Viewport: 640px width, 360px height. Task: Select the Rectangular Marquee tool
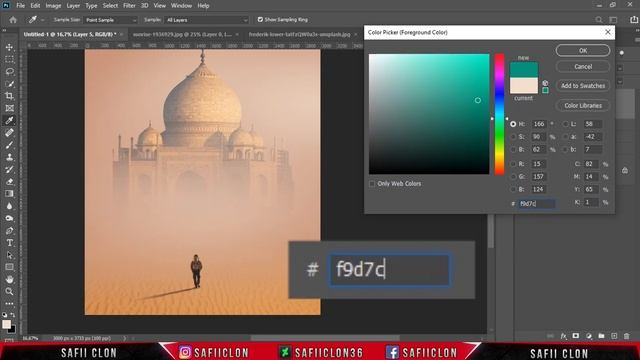9,60
